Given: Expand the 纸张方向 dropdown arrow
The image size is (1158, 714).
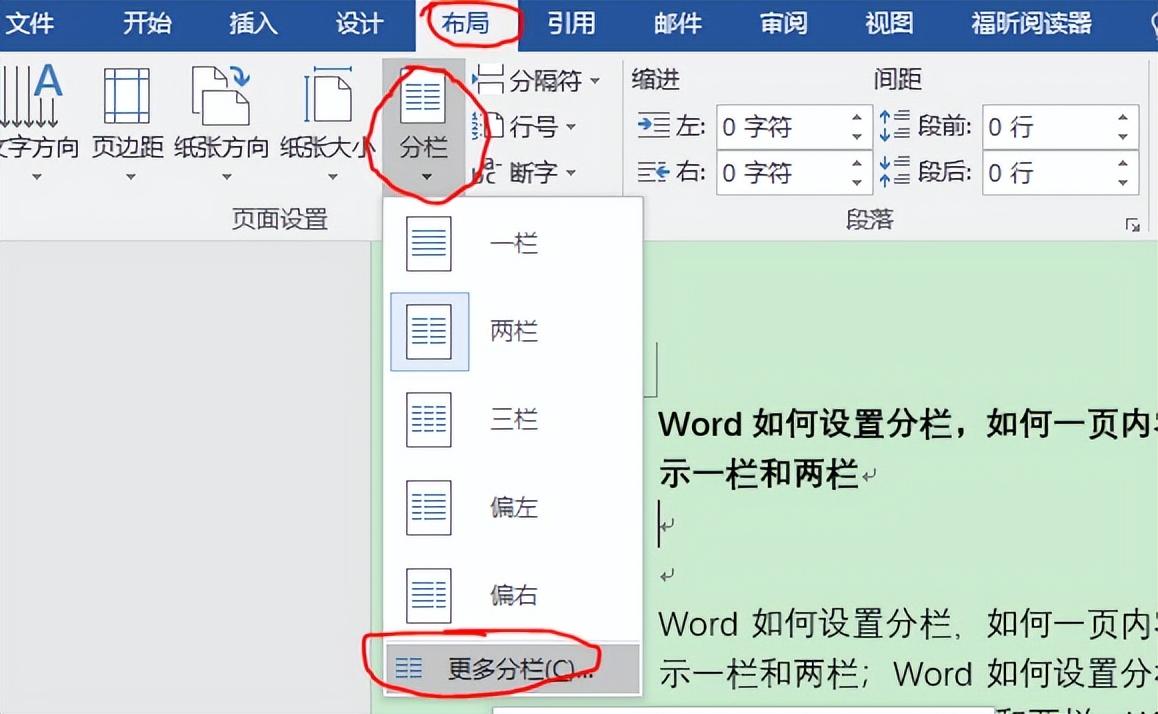Looking at the screenshot, I should (227, 177).
